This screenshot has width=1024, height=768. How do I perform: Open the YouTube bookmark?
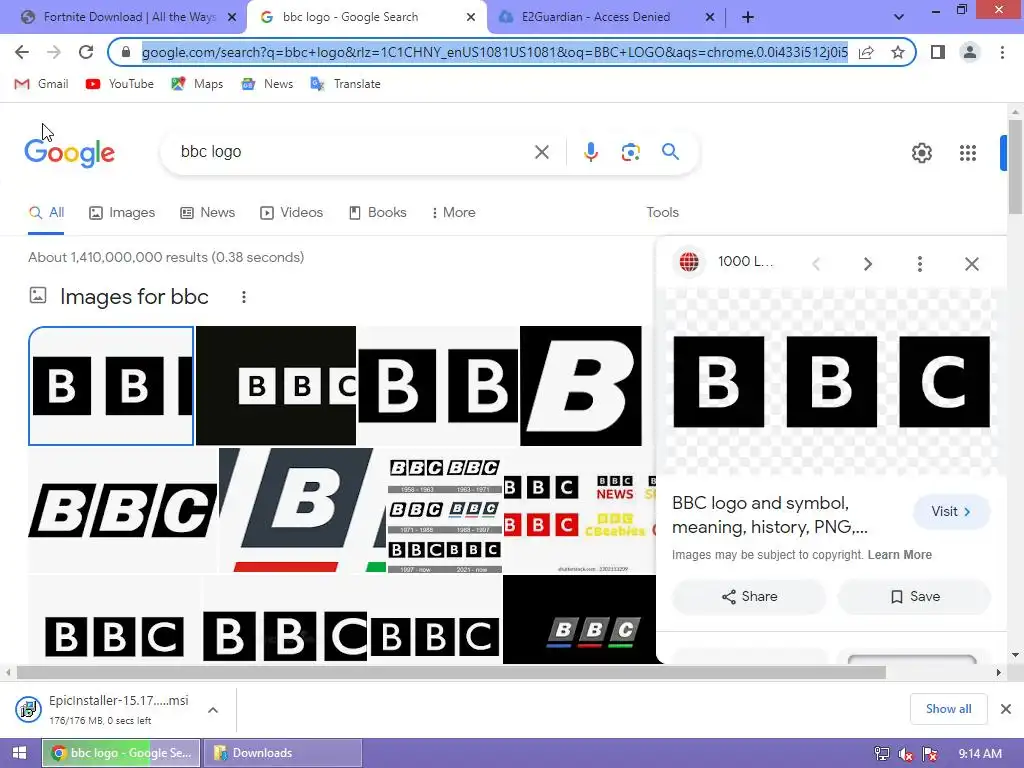pyautogui.click(x=120, y=84)
